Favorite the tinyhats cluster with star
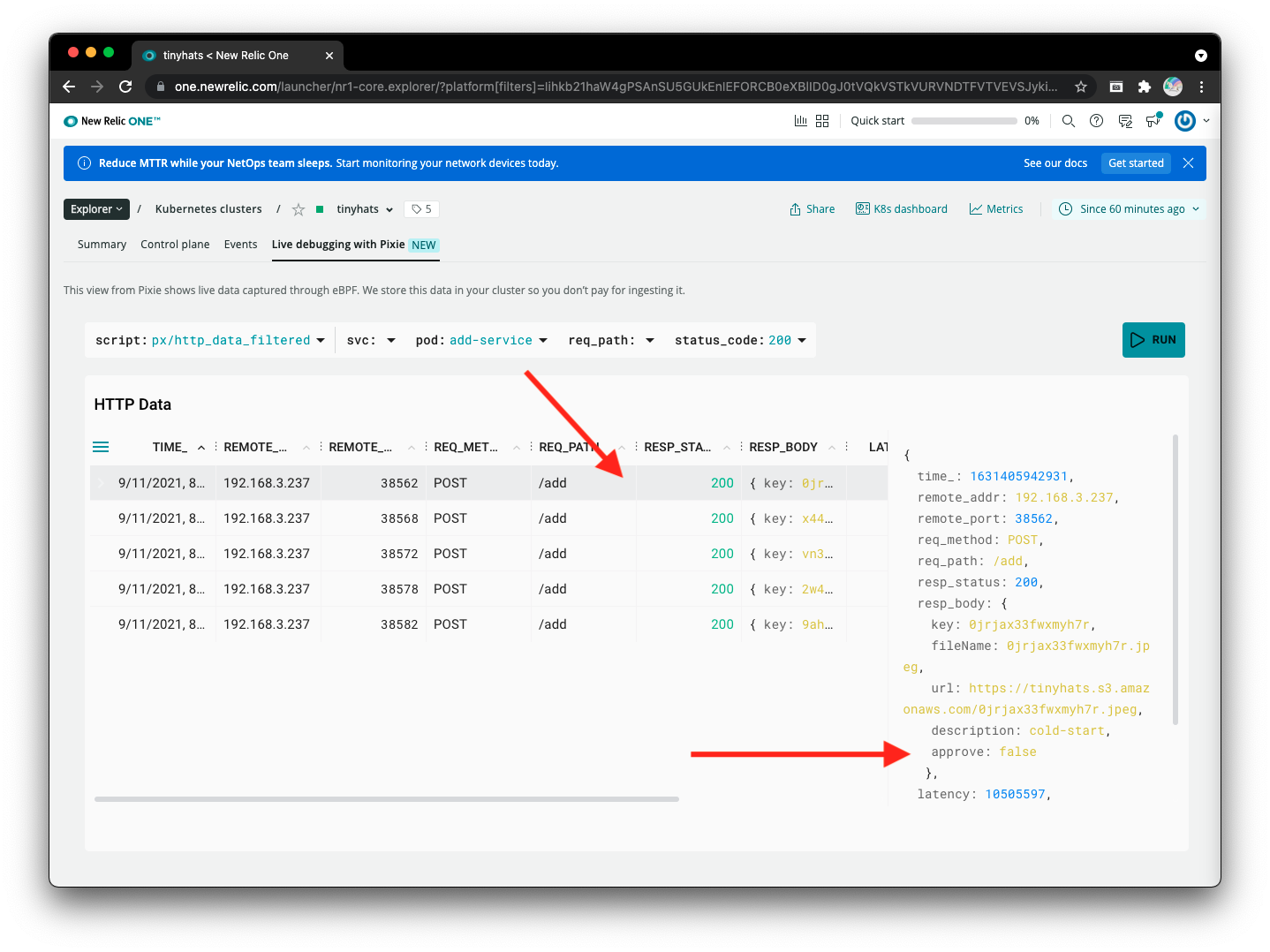Screen dimensions: 1270x952 (299, 209)
